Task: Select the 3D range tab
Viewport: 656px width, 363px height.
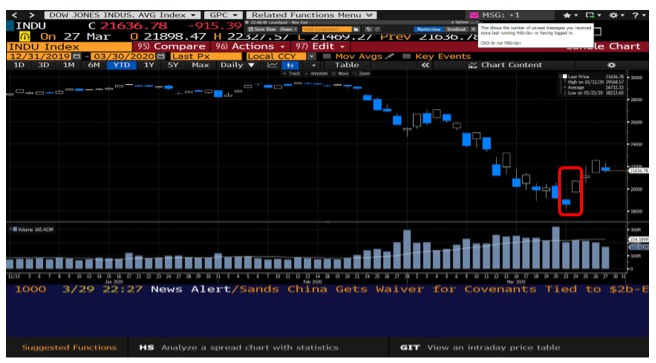Action: coord(44,65)
